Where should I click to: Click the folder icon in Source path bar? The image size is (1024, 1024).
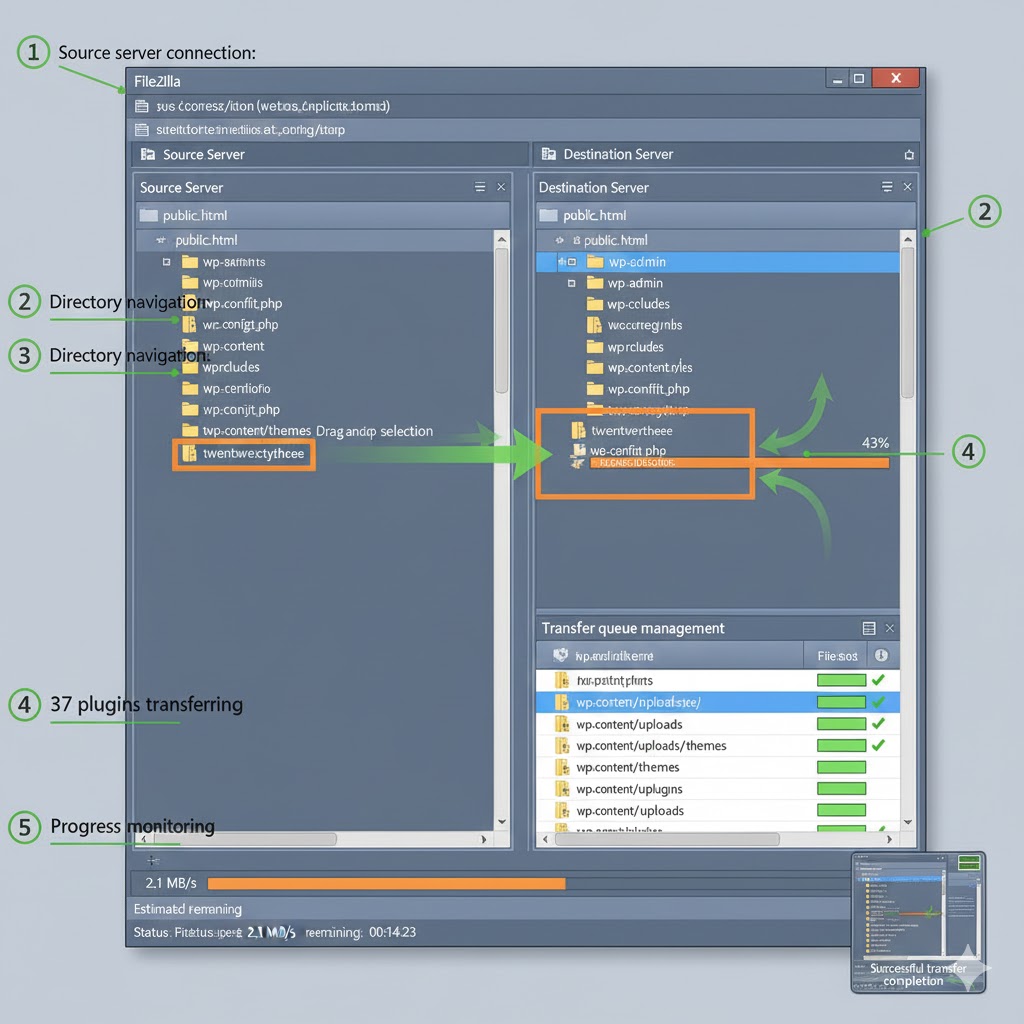point(149,215)
